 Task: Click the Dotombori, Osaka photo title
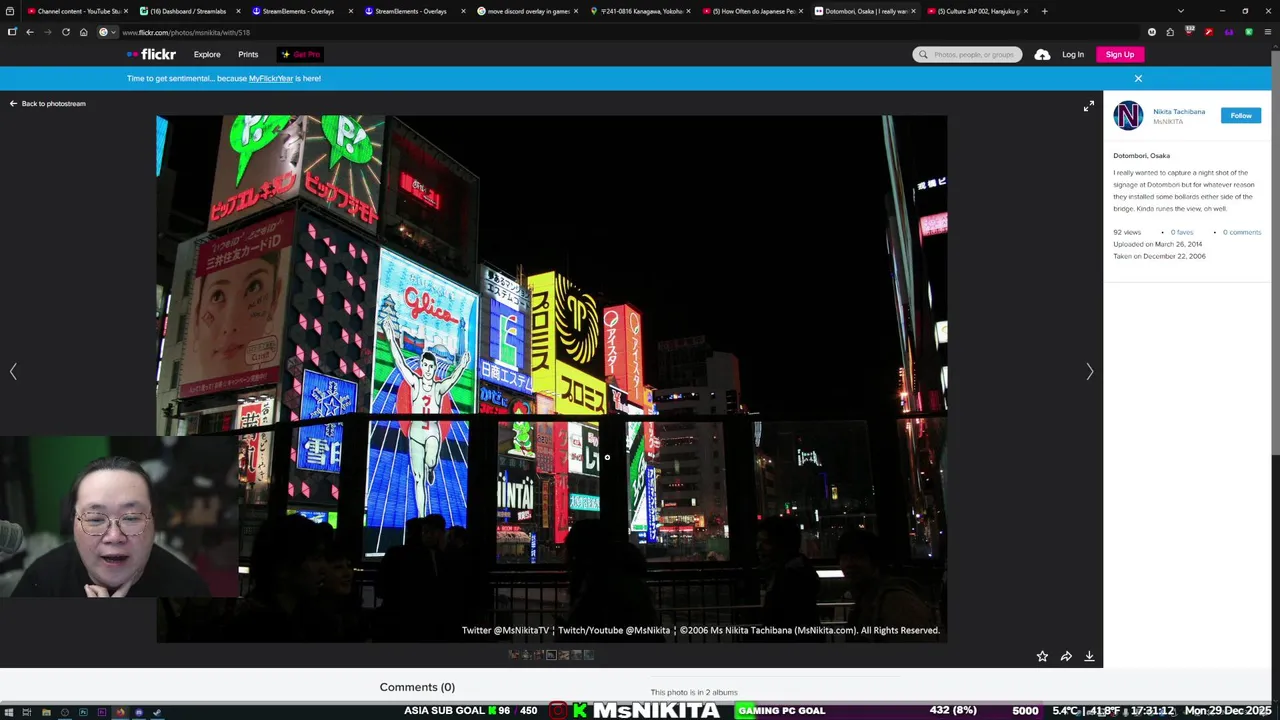(1141, 155)
